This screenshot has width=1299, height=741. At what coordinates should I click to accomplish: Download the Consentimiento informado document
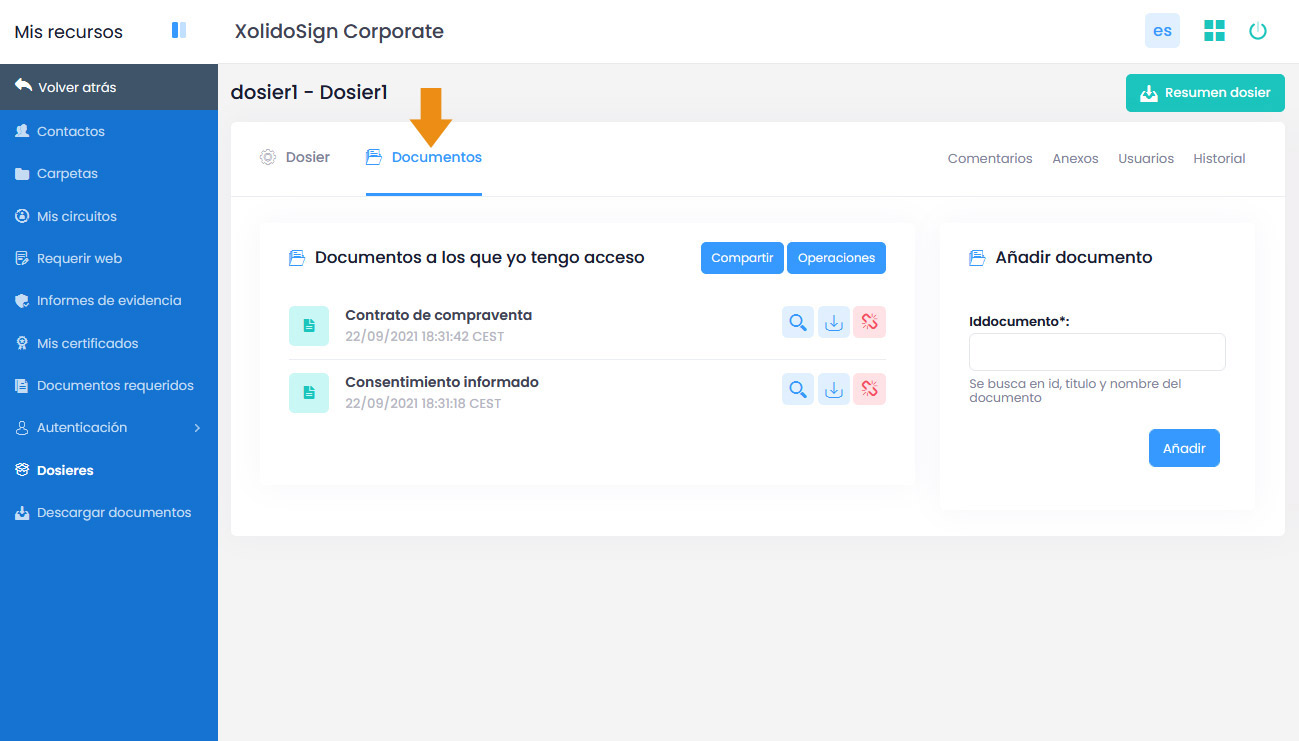click(x=833, y=389)
